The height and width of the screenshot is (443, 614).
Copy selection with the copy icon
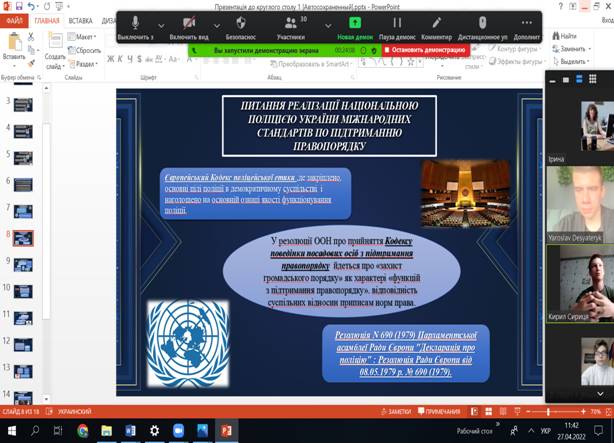(x=31, y=50)
